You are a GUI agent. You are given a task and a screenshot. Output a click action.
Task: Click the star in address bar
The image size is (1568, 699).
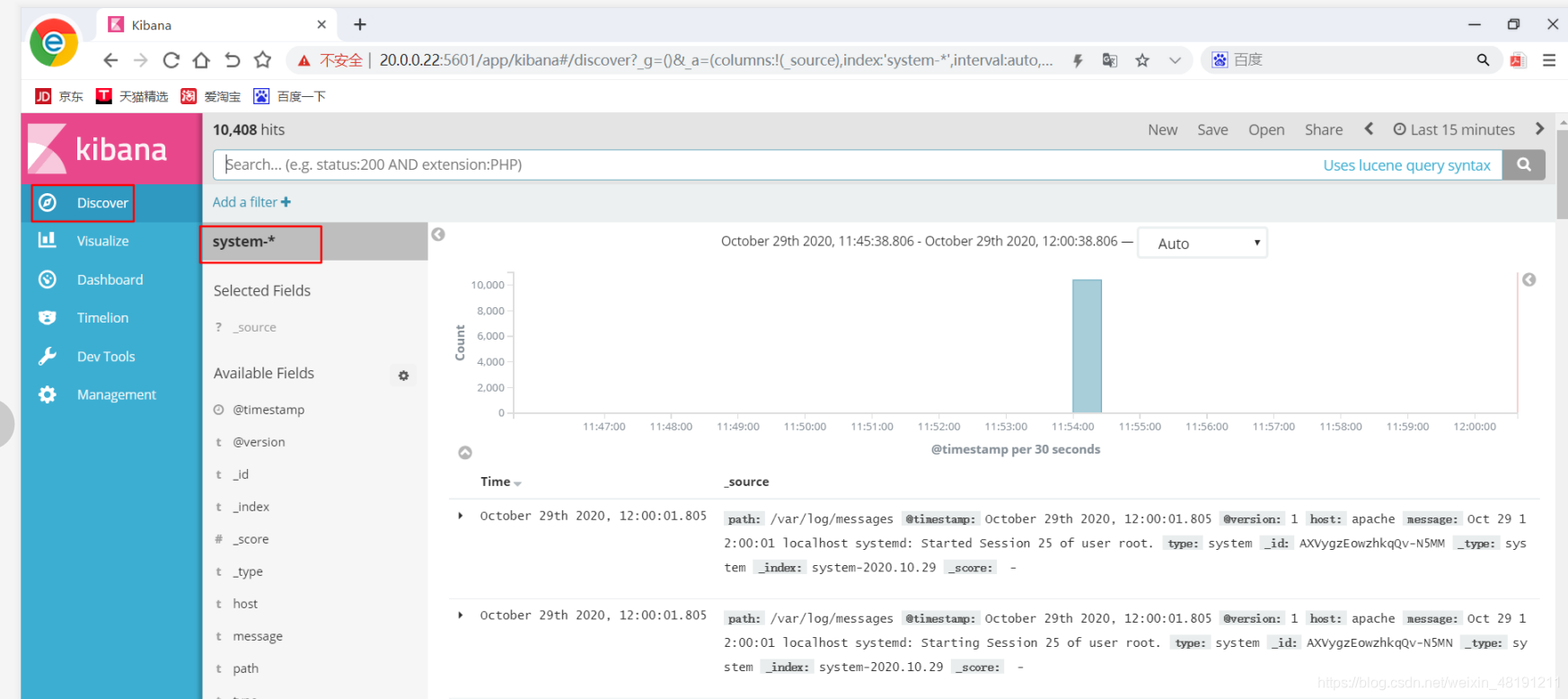point(1142,60)
